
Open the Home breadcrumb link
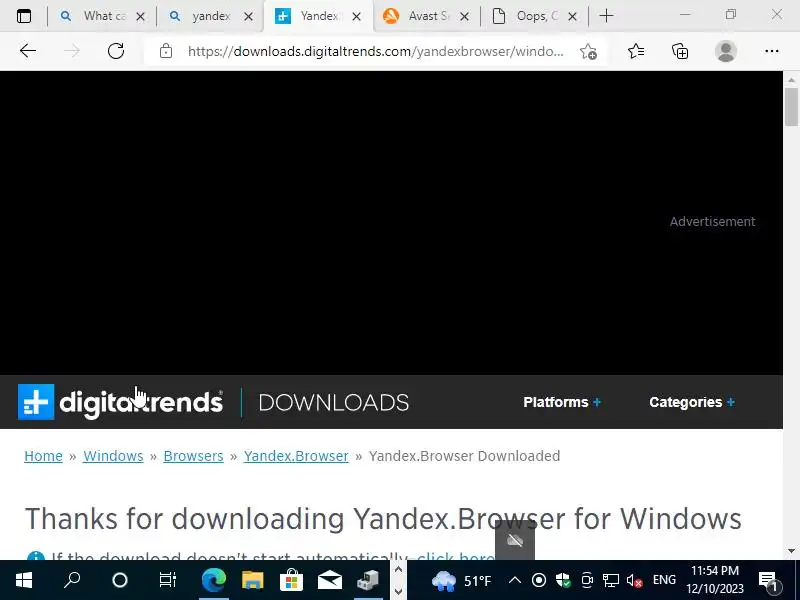coord(43,456)
